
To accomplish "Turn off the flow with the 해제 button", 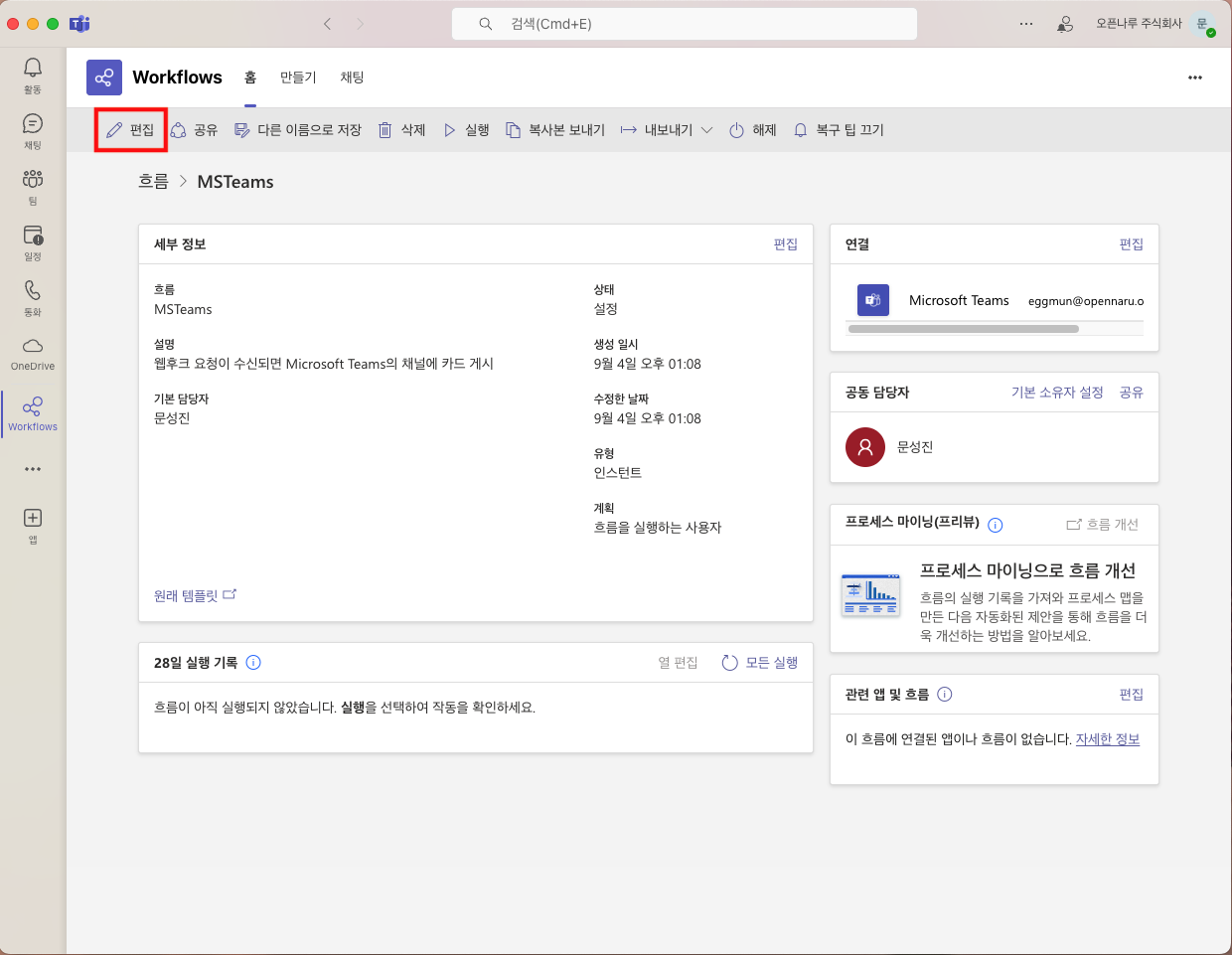I will [752, 130].
